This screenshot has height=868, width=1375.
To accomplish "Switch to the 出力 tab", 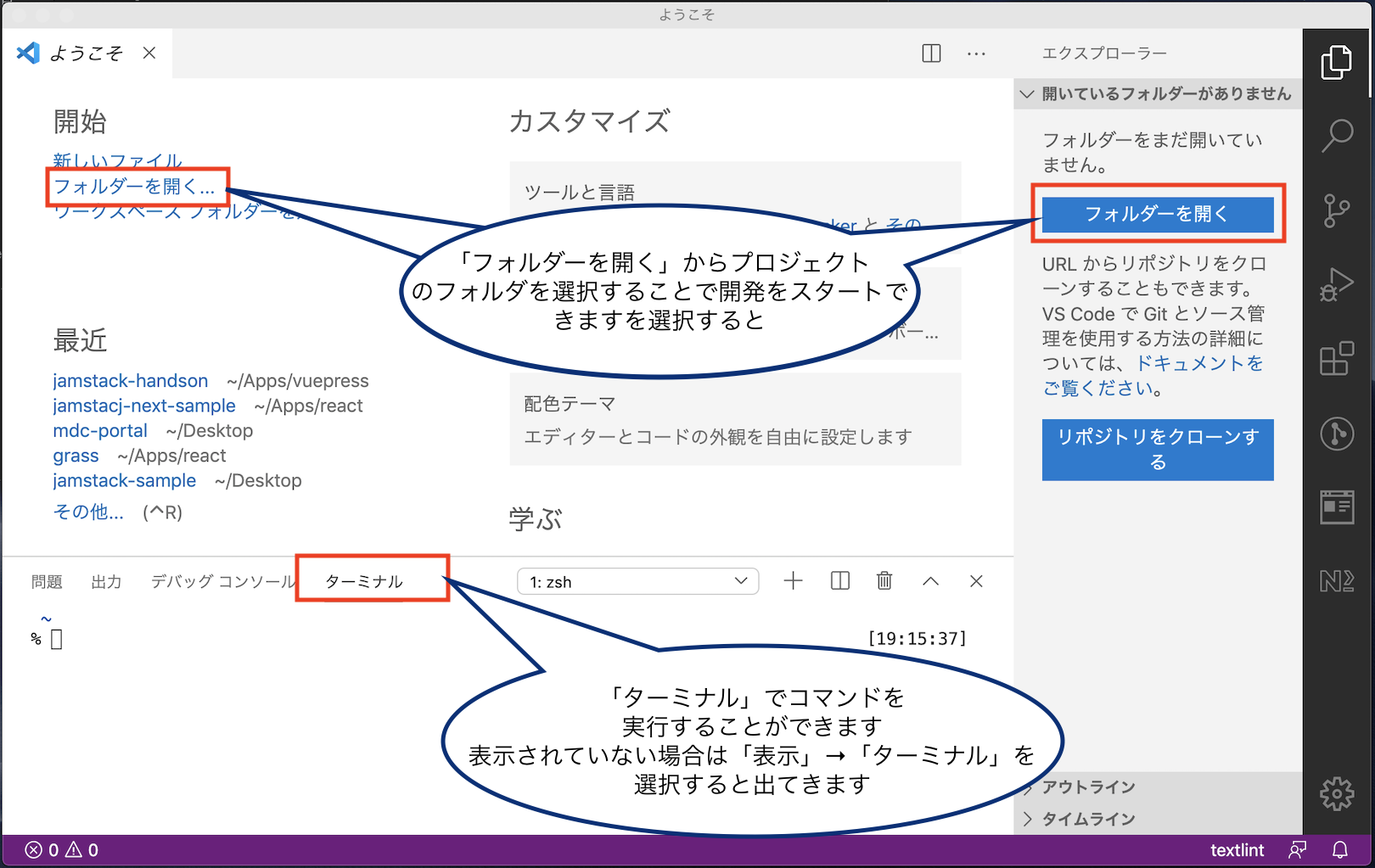I will tap(106, 581).
